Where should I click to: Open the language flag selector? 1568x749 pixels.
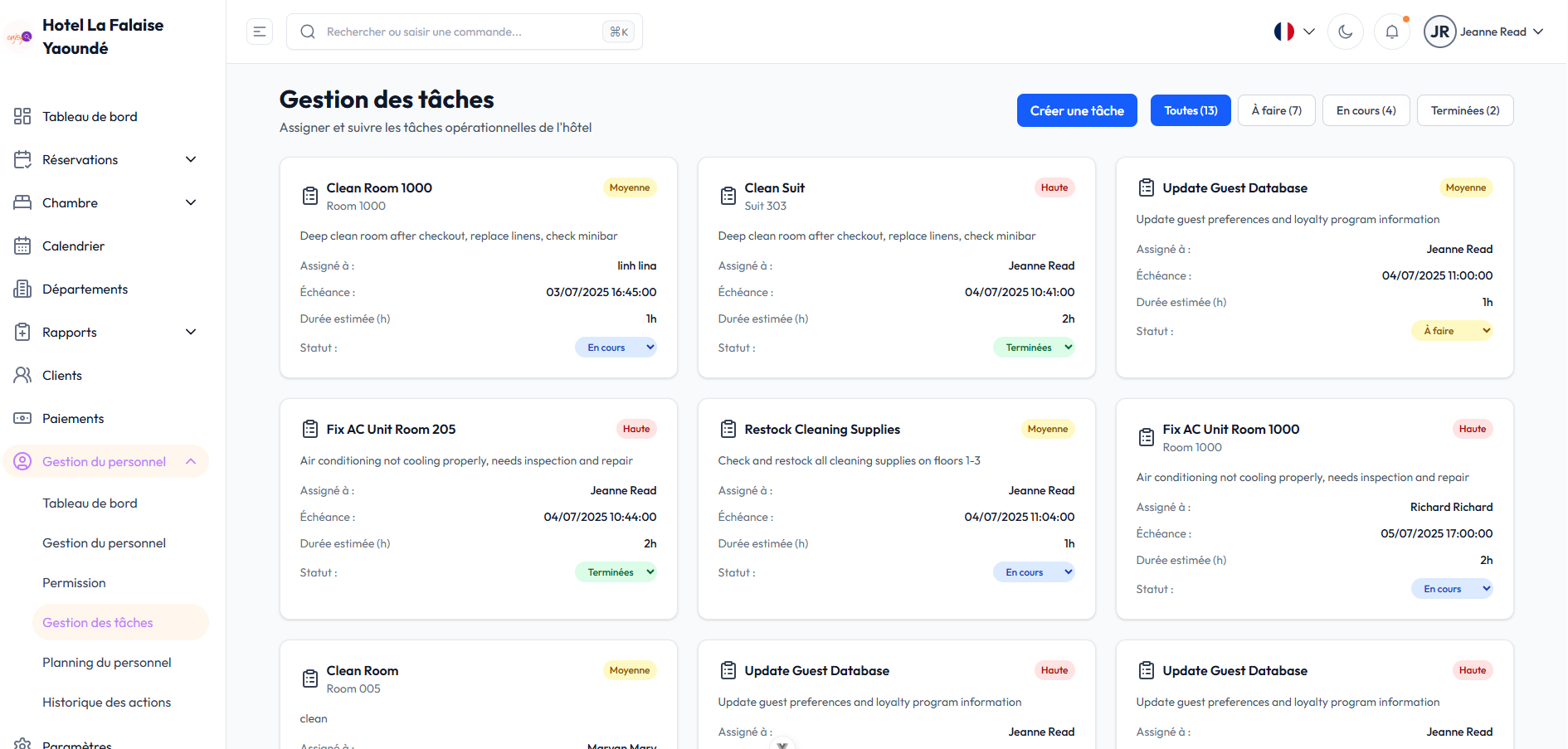click(1293, 32)
